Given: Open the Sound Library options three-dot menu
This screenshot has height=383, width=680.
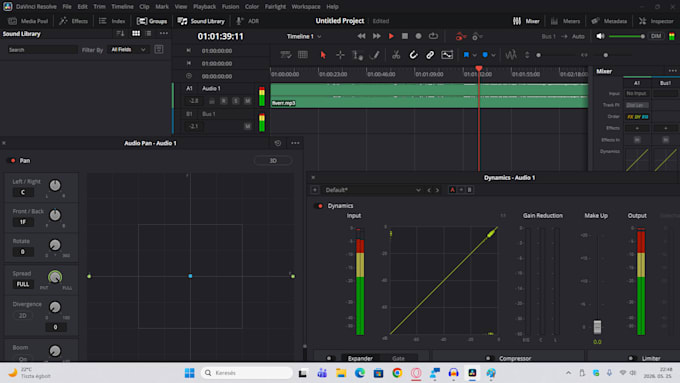Looking at the screenshot, I should coord(163,33).
